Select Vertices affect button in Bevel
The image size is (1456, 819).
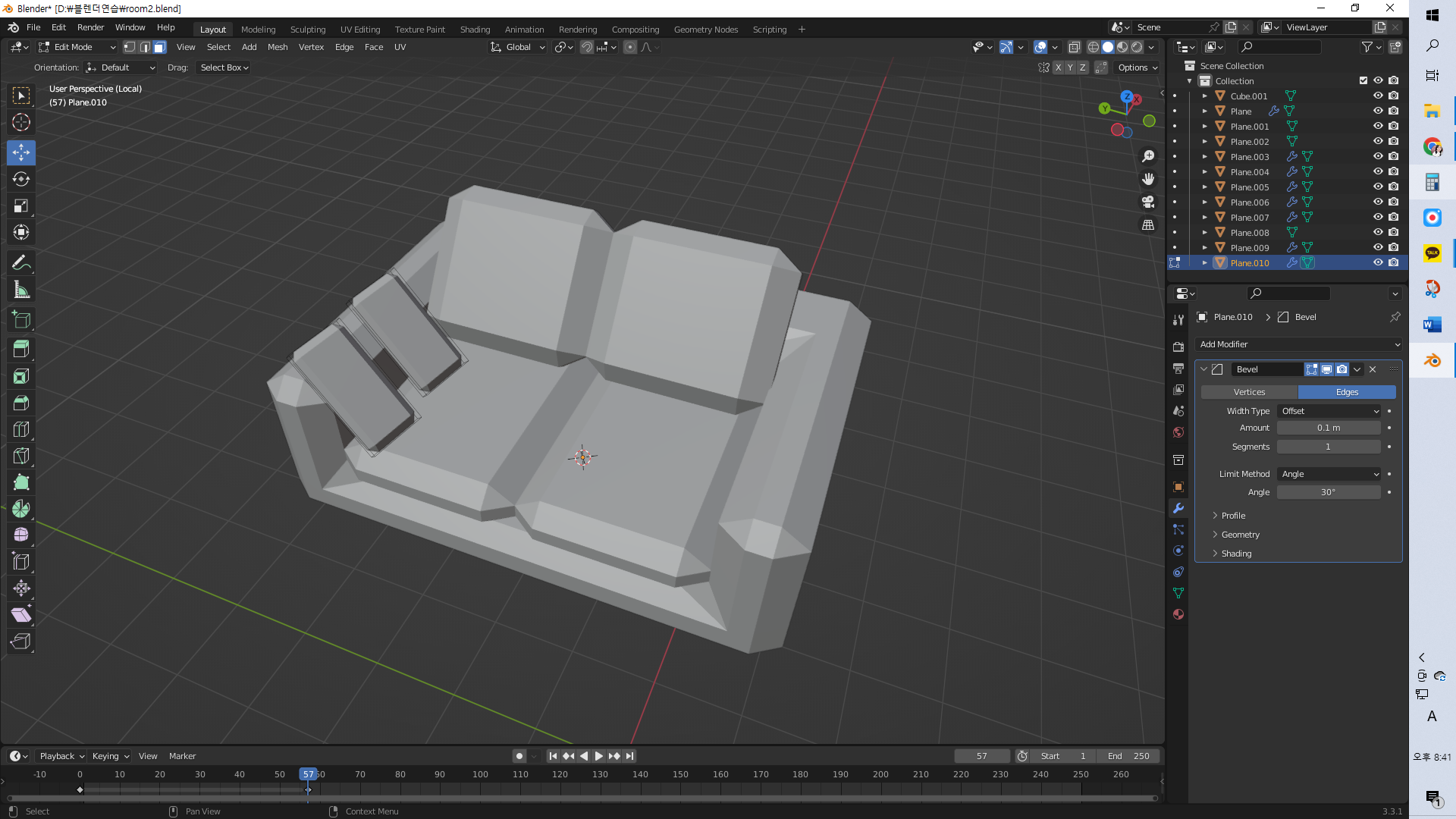(1249, 392)
